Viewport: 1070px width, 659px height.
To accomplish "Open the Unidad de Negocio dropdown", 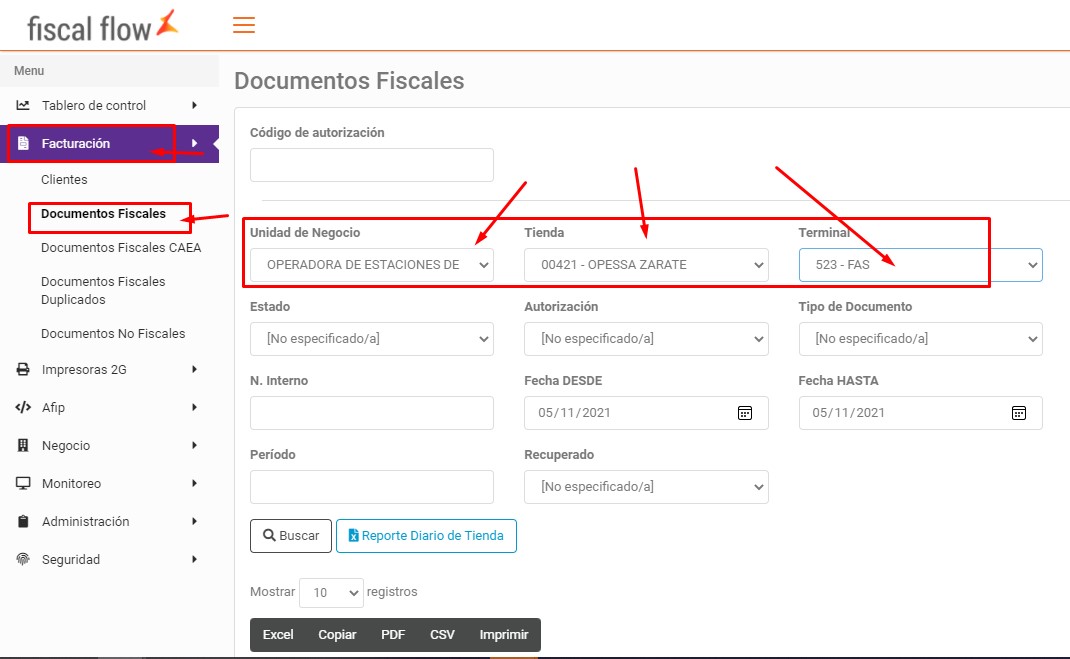I will (371, 265).
